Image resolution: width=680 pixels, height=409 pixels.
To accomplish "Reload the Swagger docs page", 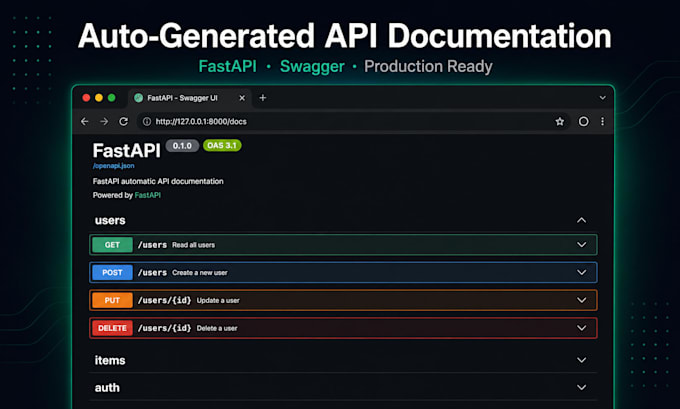I will (124, 121).
